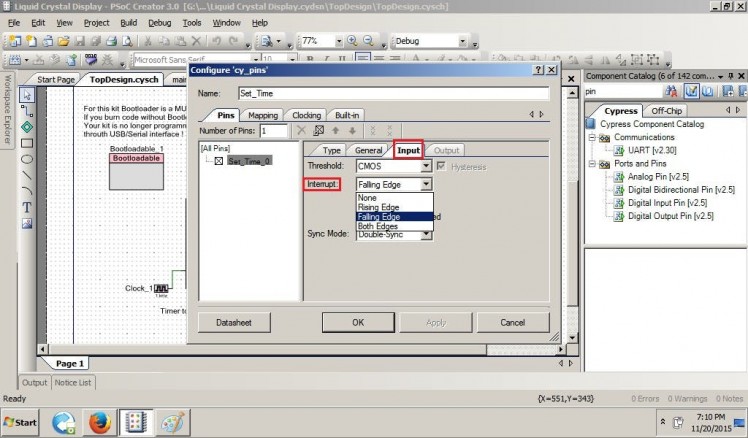Viewport: 748px width, 438px height.
Task: Open the font name dropdown
Action: click(256, 60)
